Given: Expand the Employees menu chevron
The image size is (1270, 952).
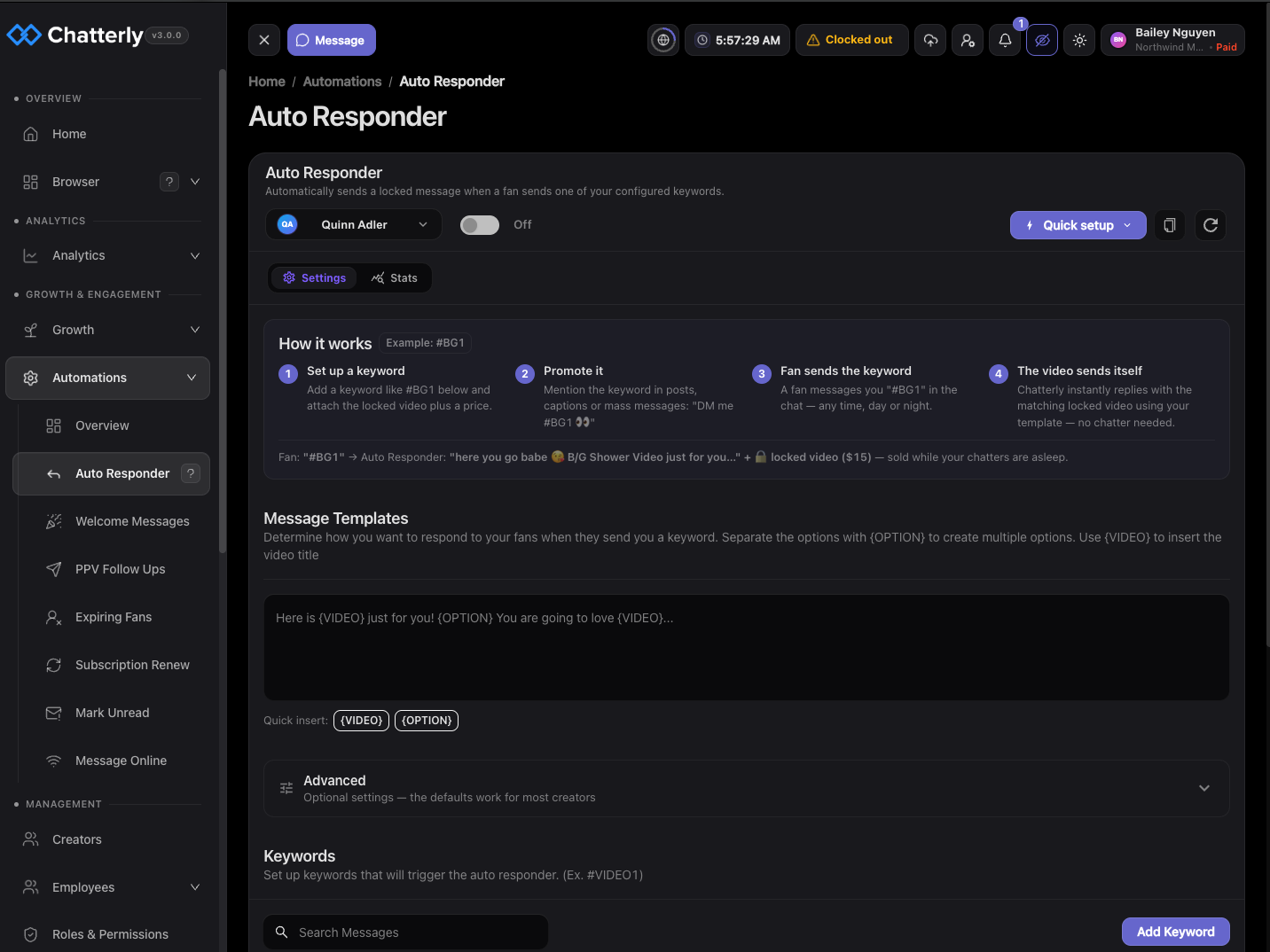Looking at the screenshot, I should click(195, 887).
